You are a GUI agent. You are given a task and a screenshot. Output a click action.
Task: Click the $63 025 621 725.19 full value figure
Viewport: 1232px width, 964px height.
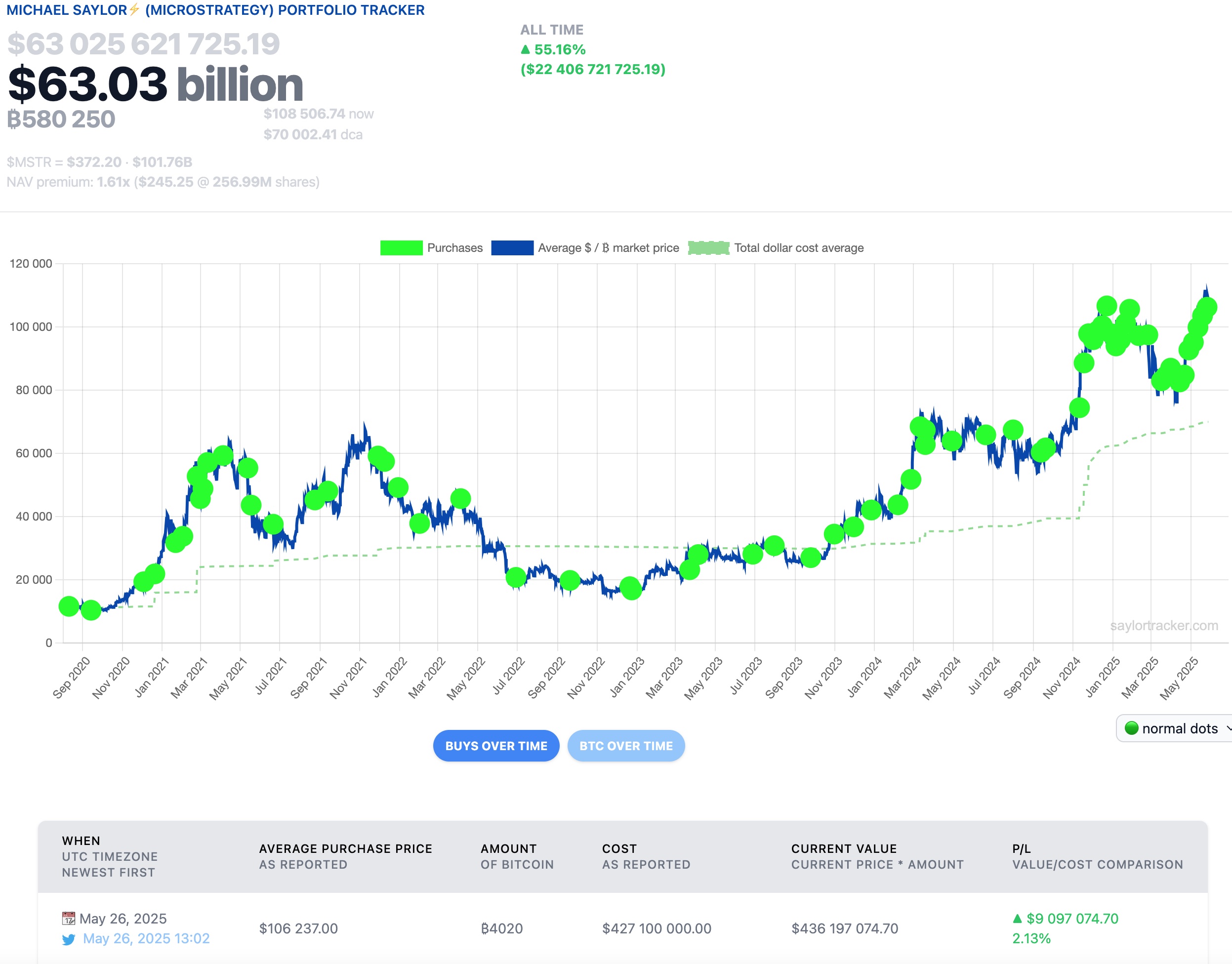(x=143, y=44)
